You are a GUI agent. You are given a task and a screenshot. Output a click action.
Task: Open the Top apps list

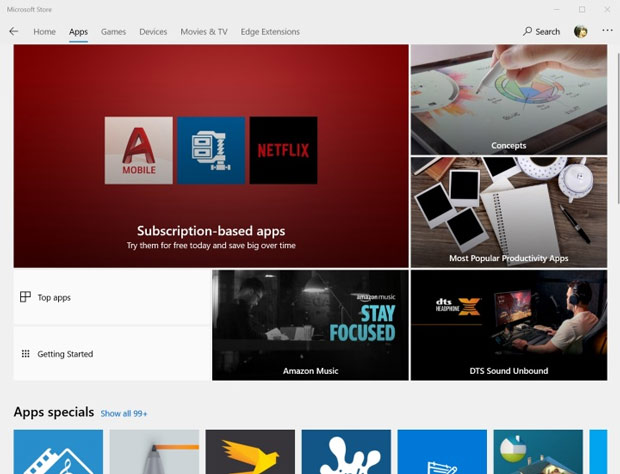[112, 297]
